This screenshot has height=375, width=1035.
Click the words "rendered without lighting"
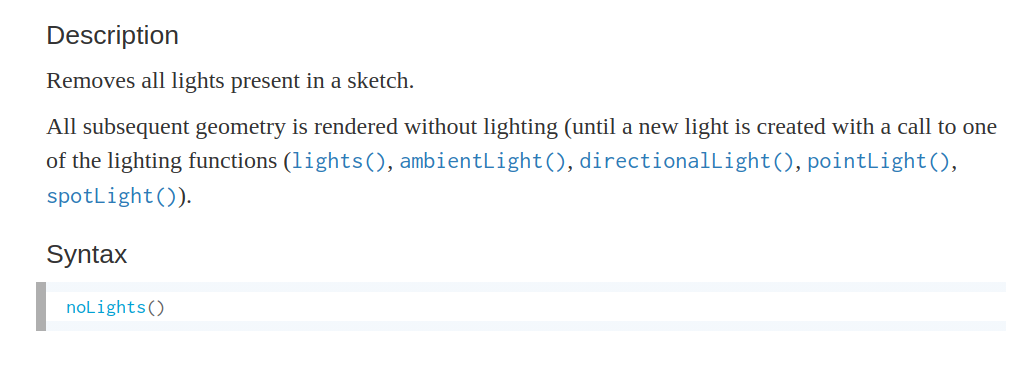(436, 126)
